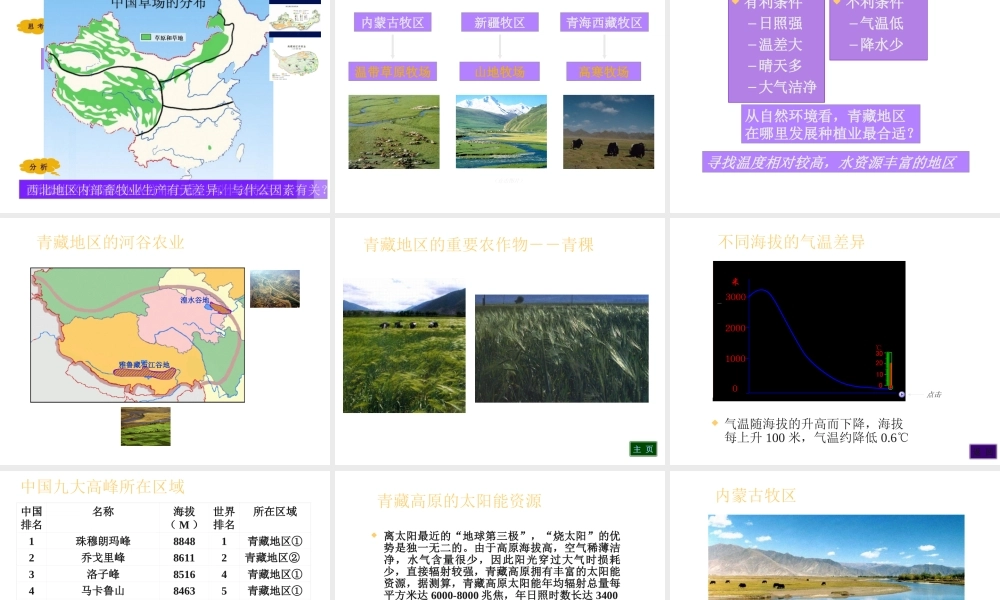
Task: Click the text 气温低
Action: coord(881,24)
